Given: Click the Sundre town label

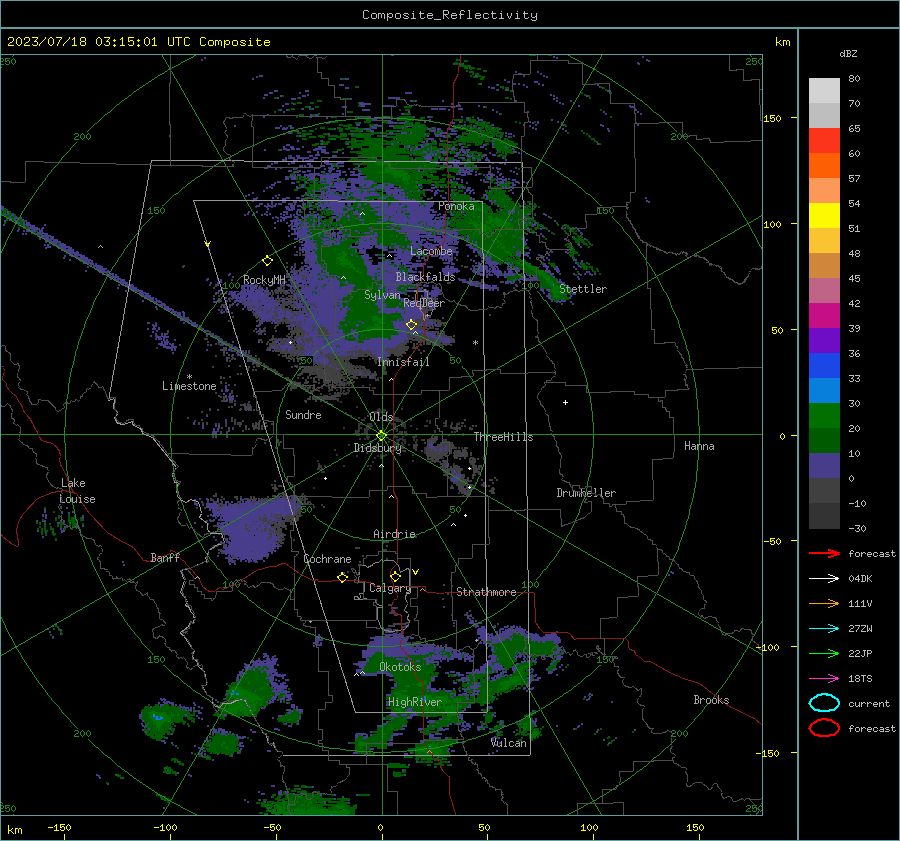Looking at the screenshot, I should (x=303, y=414).
